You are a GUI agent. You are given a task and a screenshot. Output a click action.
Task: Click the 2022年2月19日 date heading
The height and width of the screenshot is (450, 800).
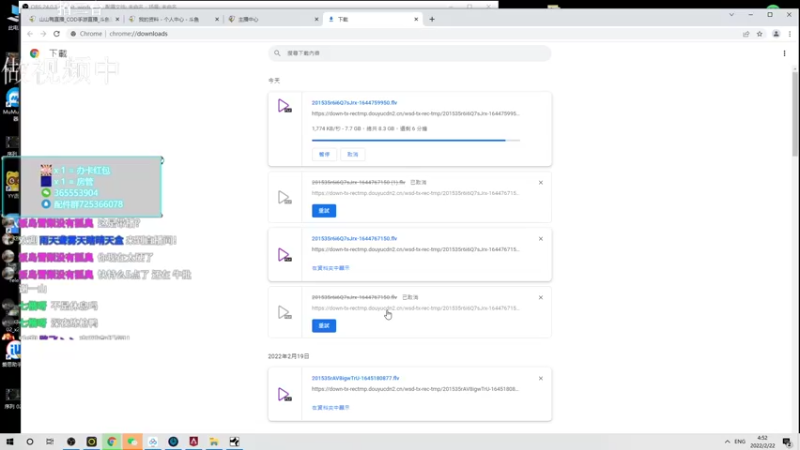point(289,356)
